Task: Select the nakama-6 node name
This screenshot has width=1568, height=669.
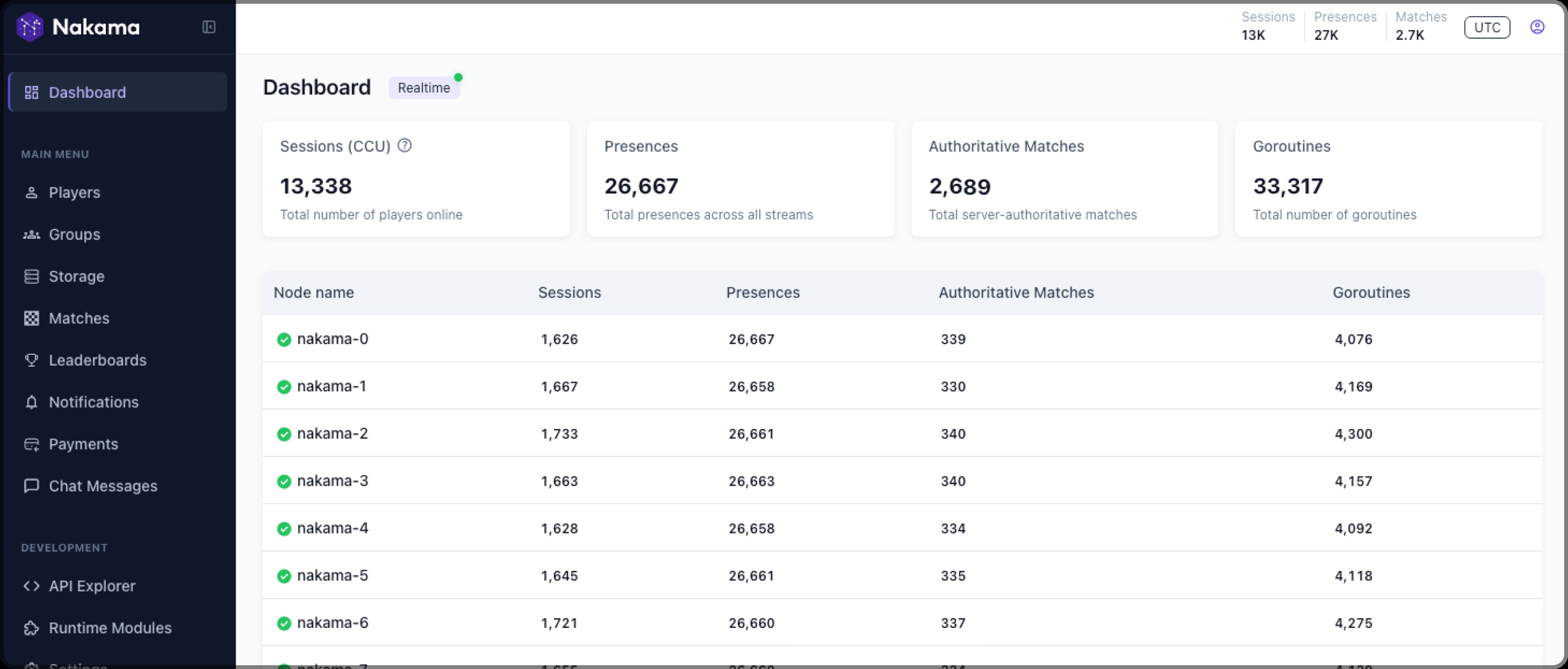Action: 332,623
